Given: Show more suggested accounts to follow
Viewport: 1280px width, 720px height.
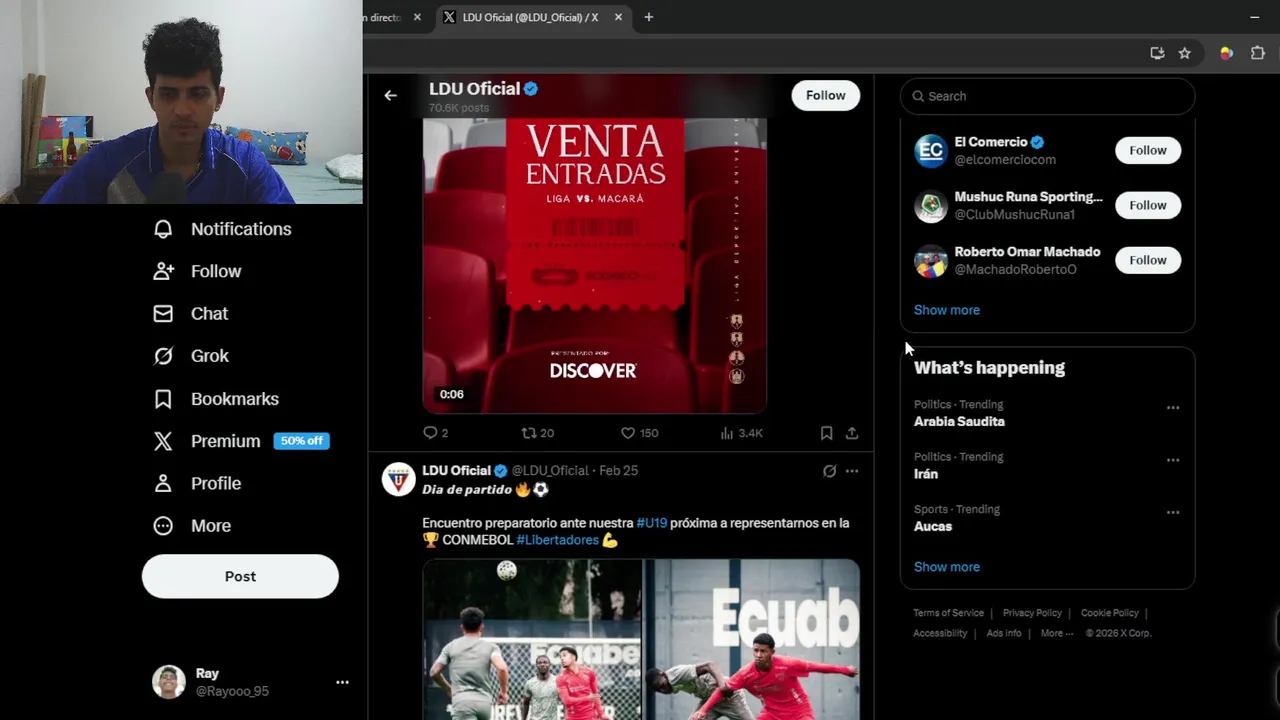Looking at the screenshot, I should tap(947, 310).
